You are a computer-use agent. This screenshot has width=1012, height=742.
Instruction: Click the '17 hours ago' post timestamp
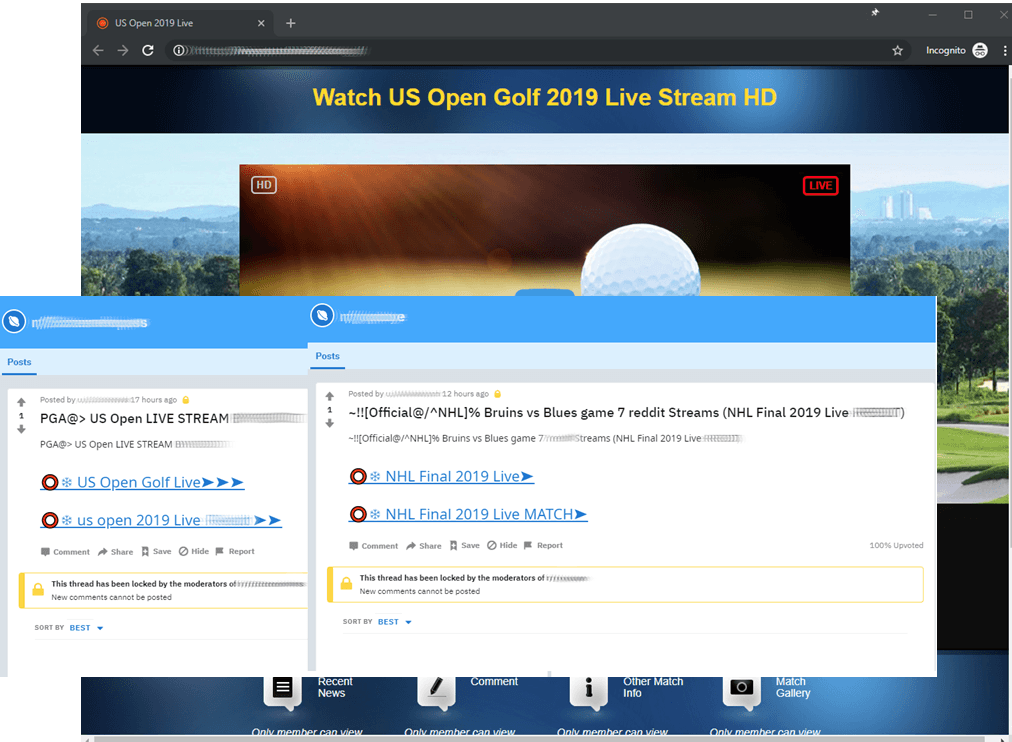pos(154,400)
